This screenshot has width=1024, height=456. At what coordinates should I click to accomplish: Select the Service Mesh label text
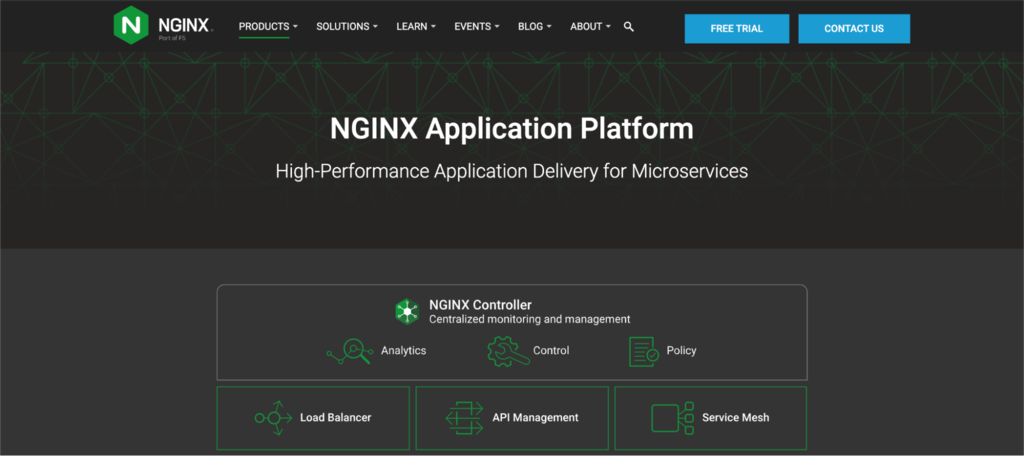pos(735,418)
